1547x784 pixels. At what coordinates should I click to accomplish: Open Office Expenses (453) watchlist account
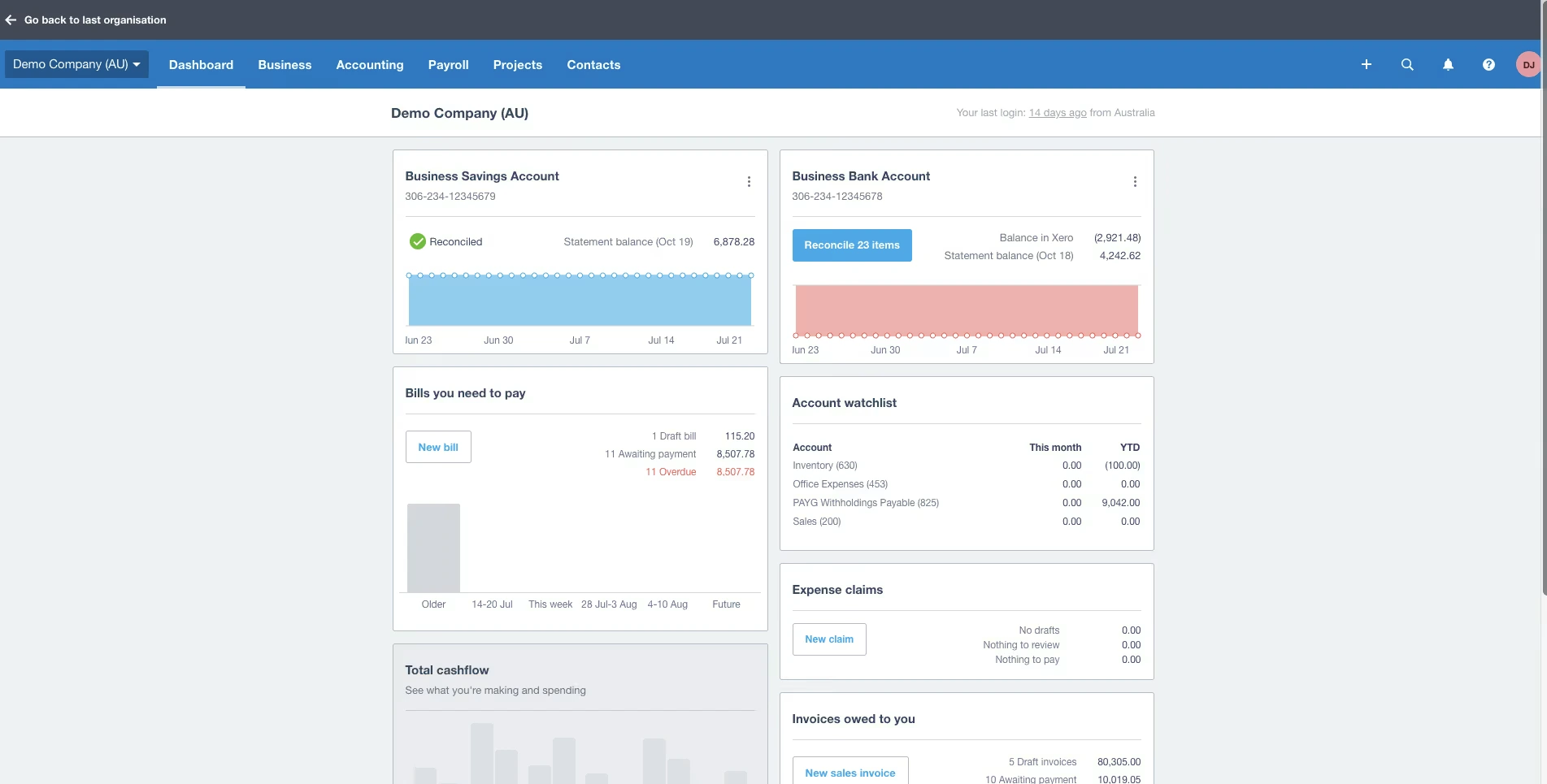point(841,484)
